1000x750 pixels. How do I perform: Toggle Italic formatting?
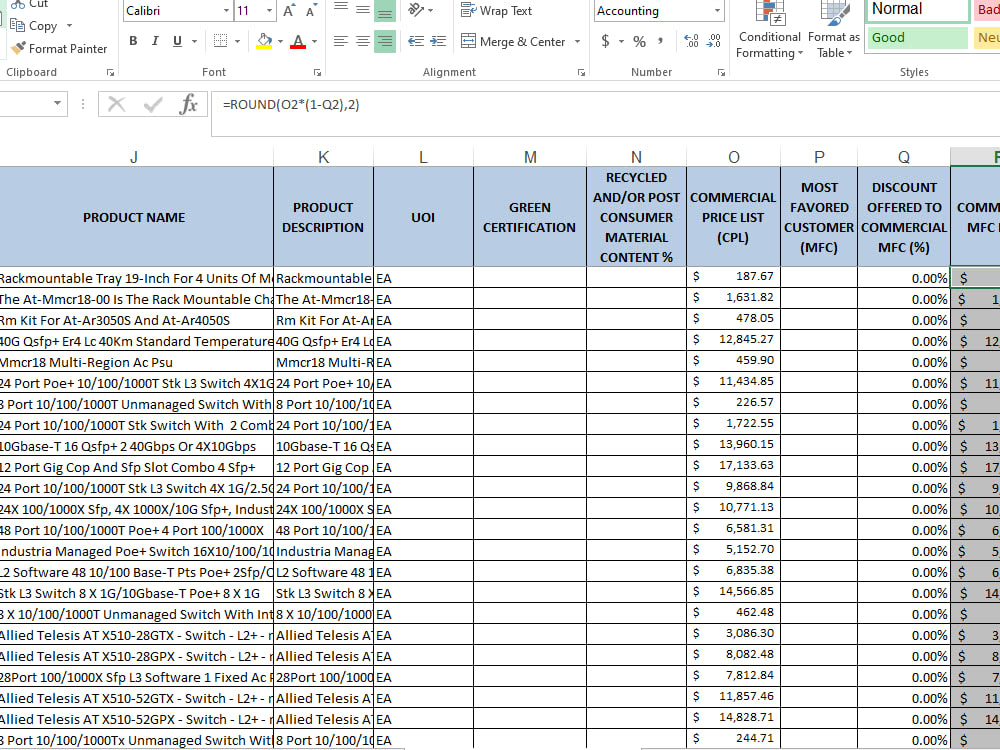coord(155,41)
